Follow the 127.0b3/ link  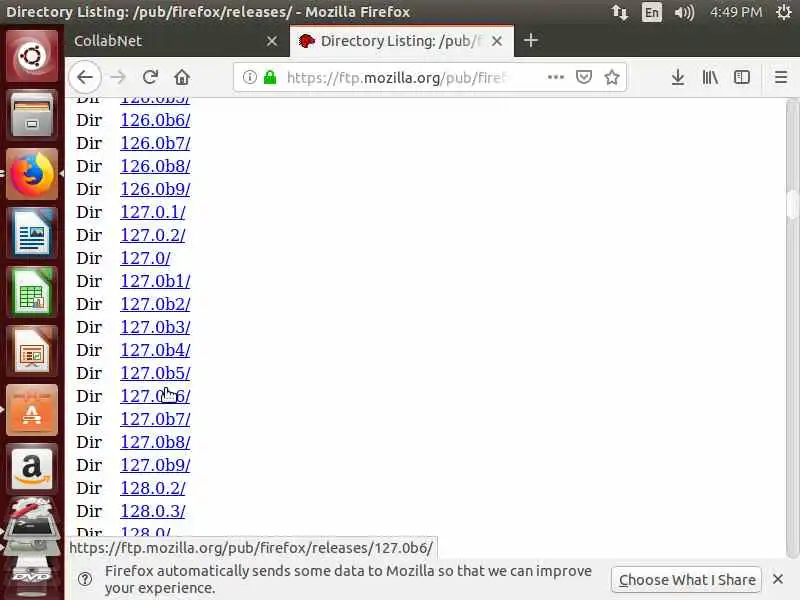coord(155,327)
